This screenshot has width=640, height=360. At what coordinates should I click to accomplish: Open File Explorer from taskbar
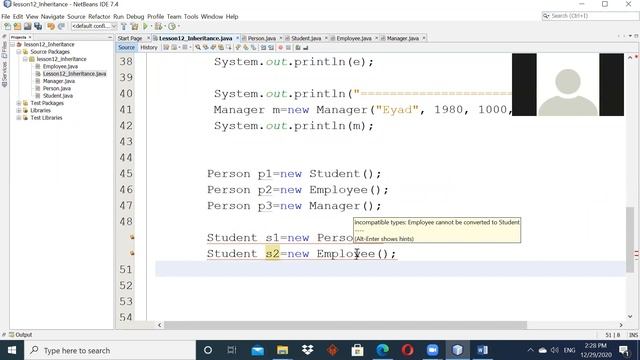pos(282,350)
